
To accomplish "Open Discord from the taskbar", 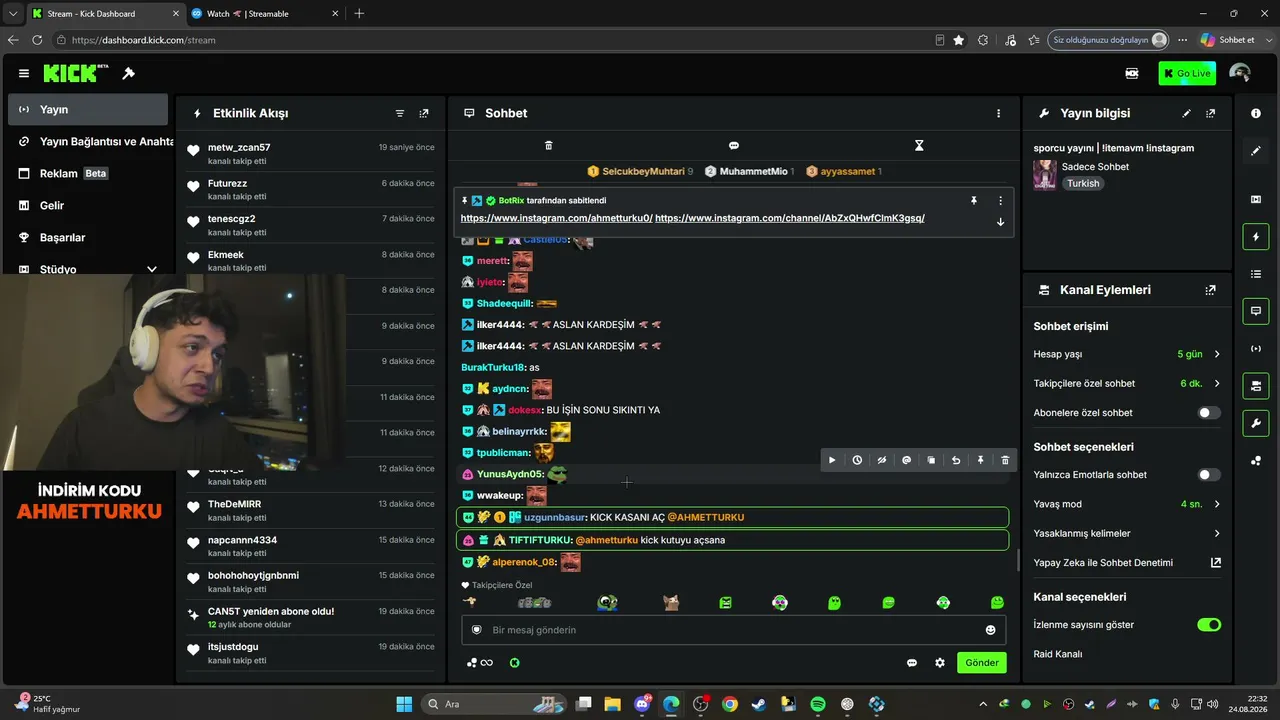I will [642, 704].
